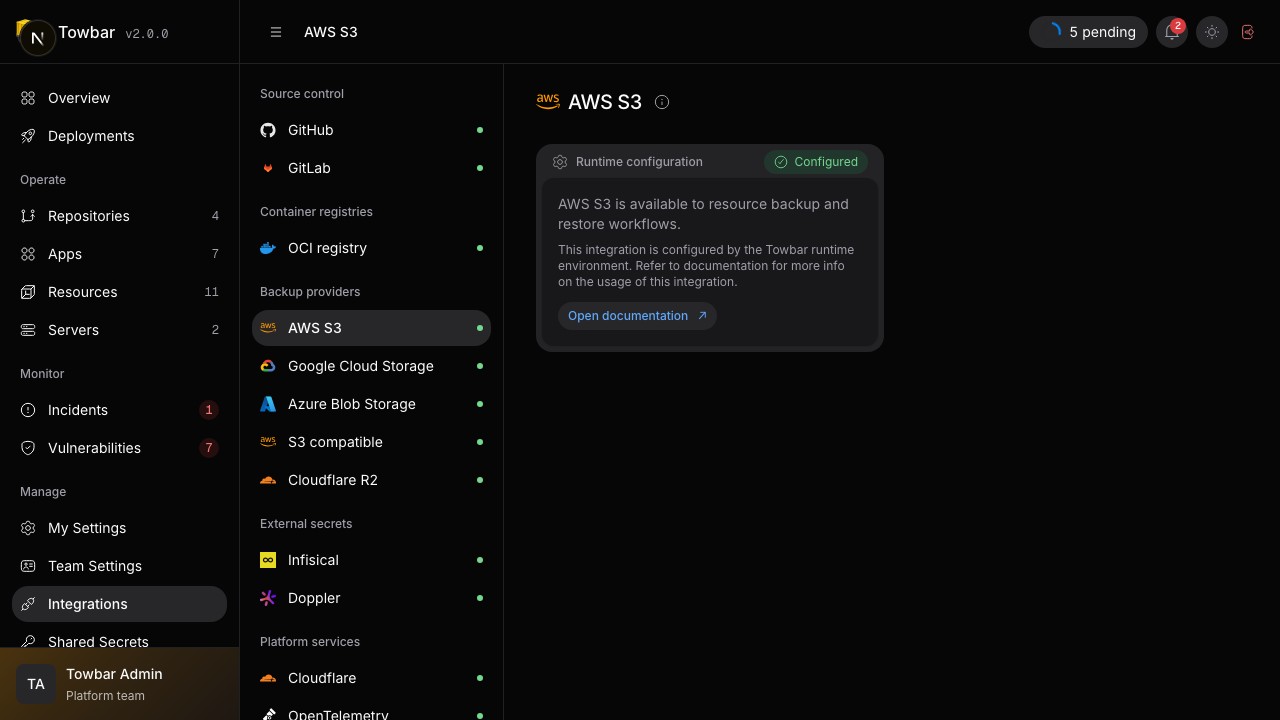Click the Azure Blob Storage logo icon

tap(268, 404)
